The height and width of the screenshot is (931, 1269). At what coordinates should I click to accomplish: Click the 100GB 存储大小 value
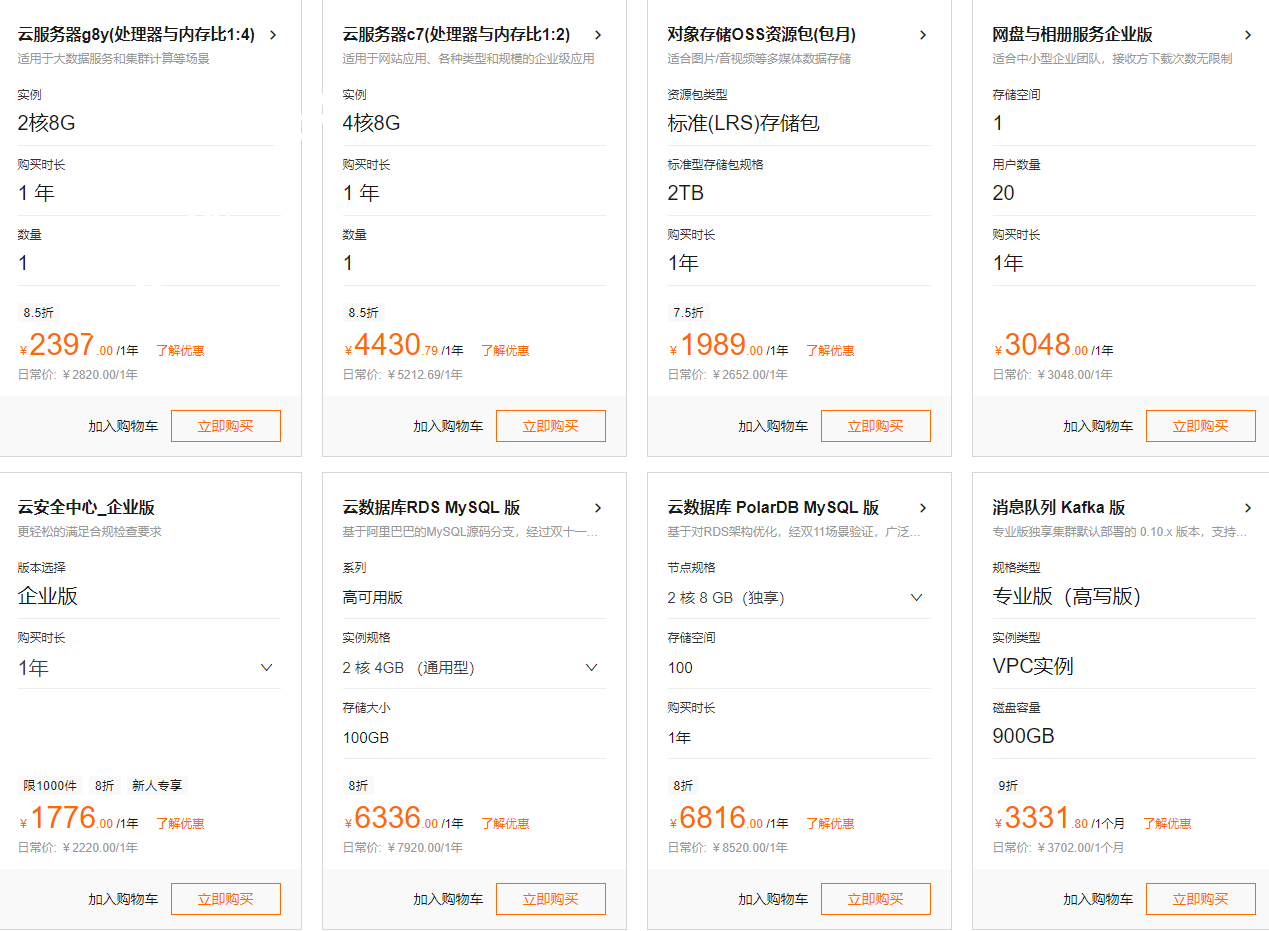pos(366,738)
